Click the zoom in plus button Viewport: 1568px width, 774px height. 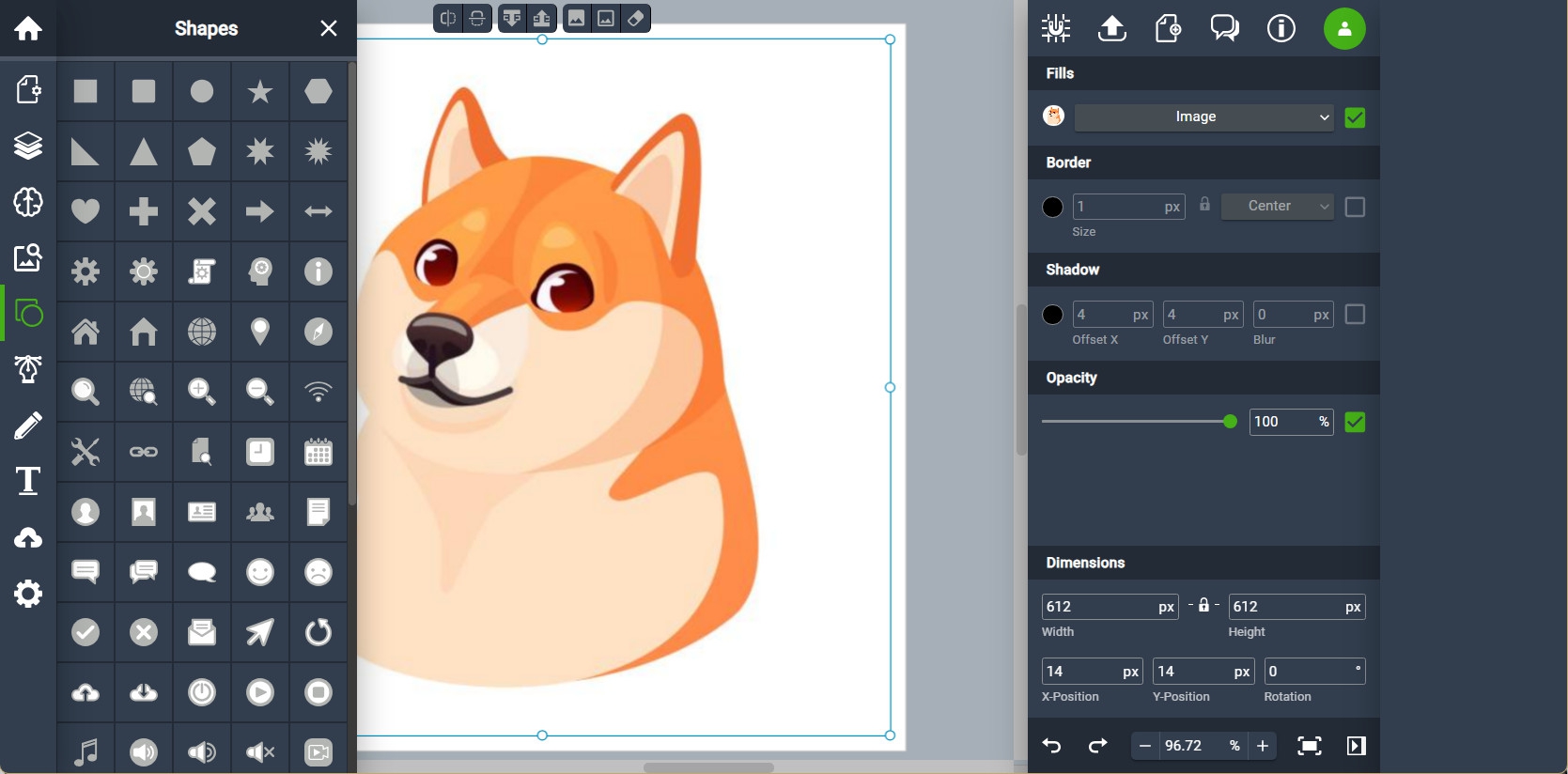(1263, 746)
